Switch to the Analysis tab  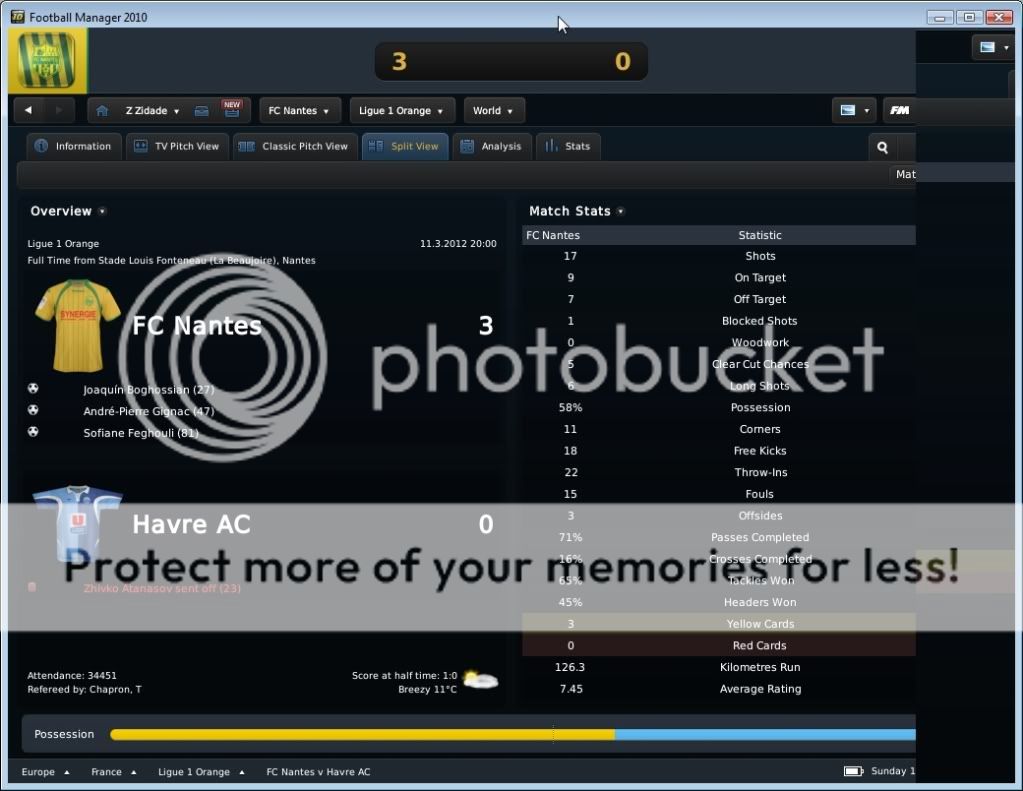coord(491,146)
